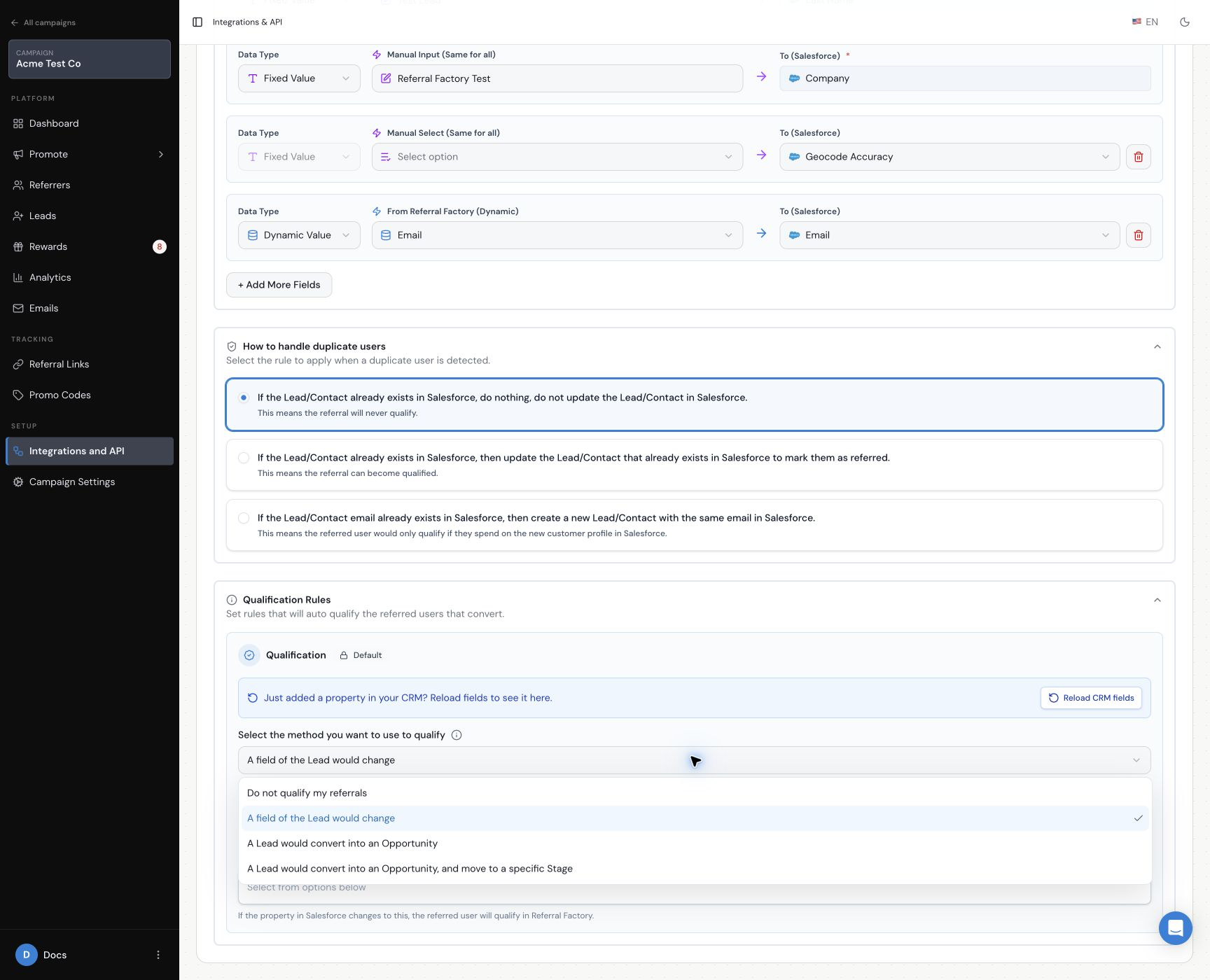Open the Acme Test Co campaign card
The height and width of the screenshot is (980, 1210).
pos(90,59)
